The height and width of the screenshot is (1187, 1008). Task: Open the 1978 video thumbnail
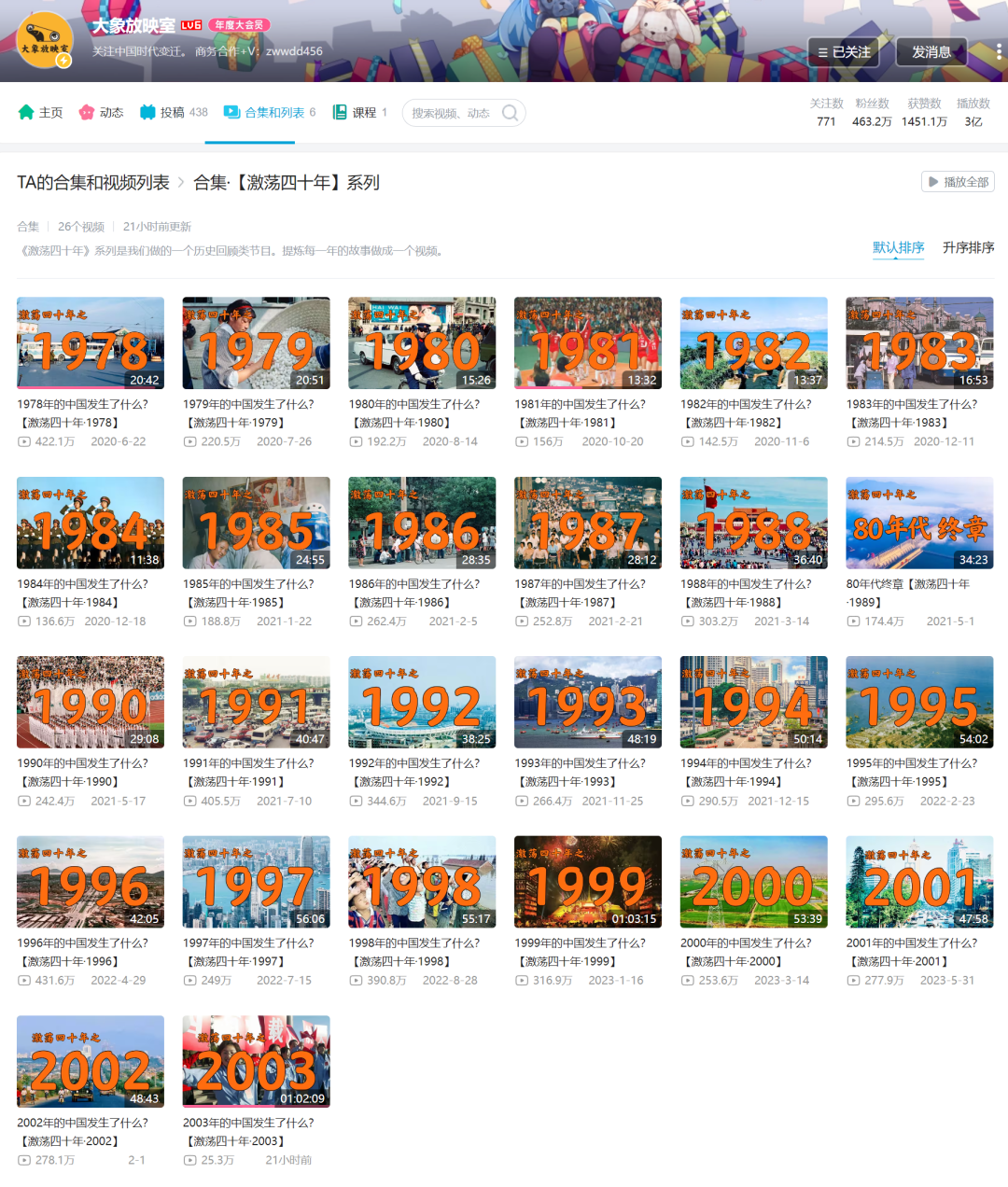91,342
